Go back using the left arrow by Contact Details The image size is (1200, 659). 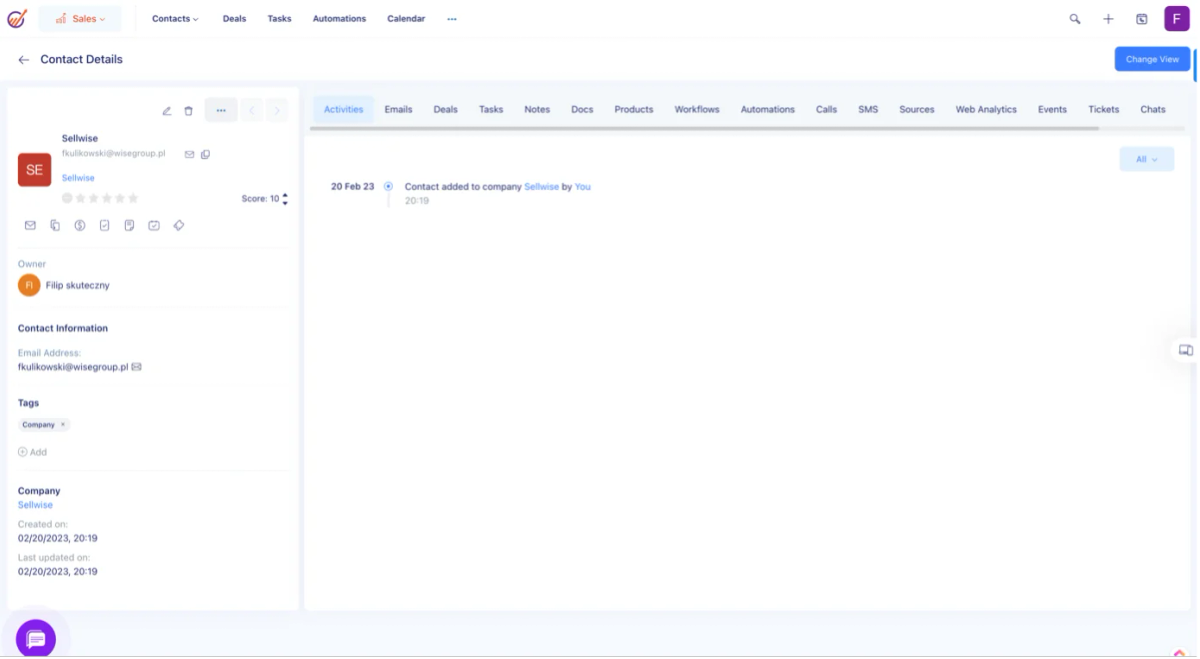pos(24,60)
